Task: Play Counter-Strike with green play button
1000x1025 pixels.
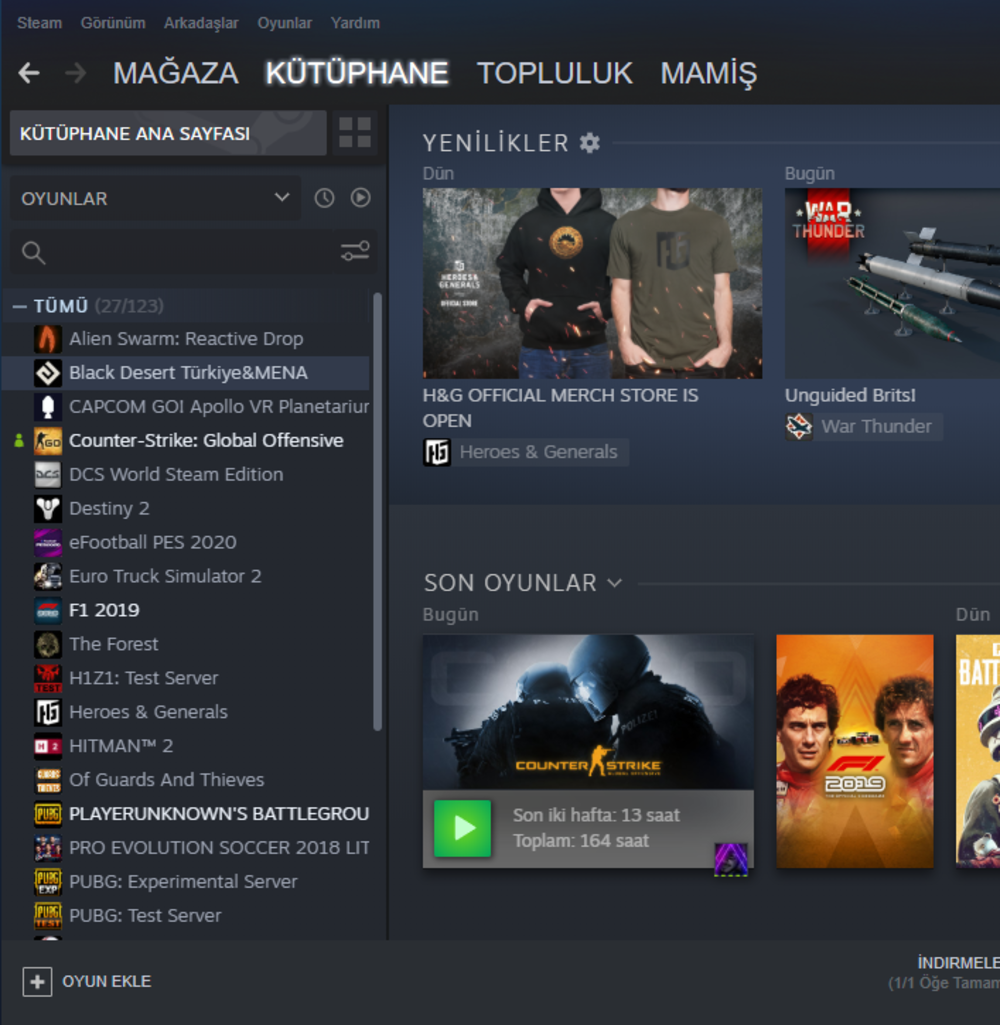Action: pyautogui.click(x=462, y=828)
